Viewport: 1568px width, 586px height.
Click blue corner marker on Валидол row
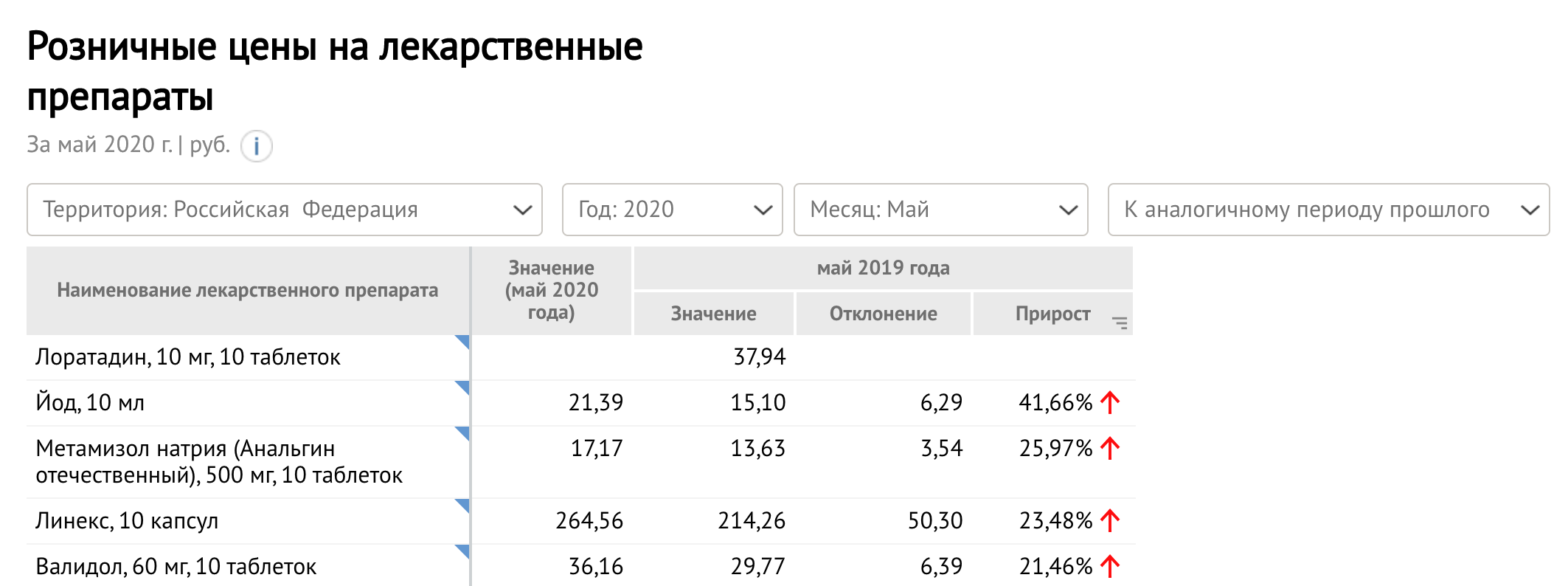tap(462, 551)
